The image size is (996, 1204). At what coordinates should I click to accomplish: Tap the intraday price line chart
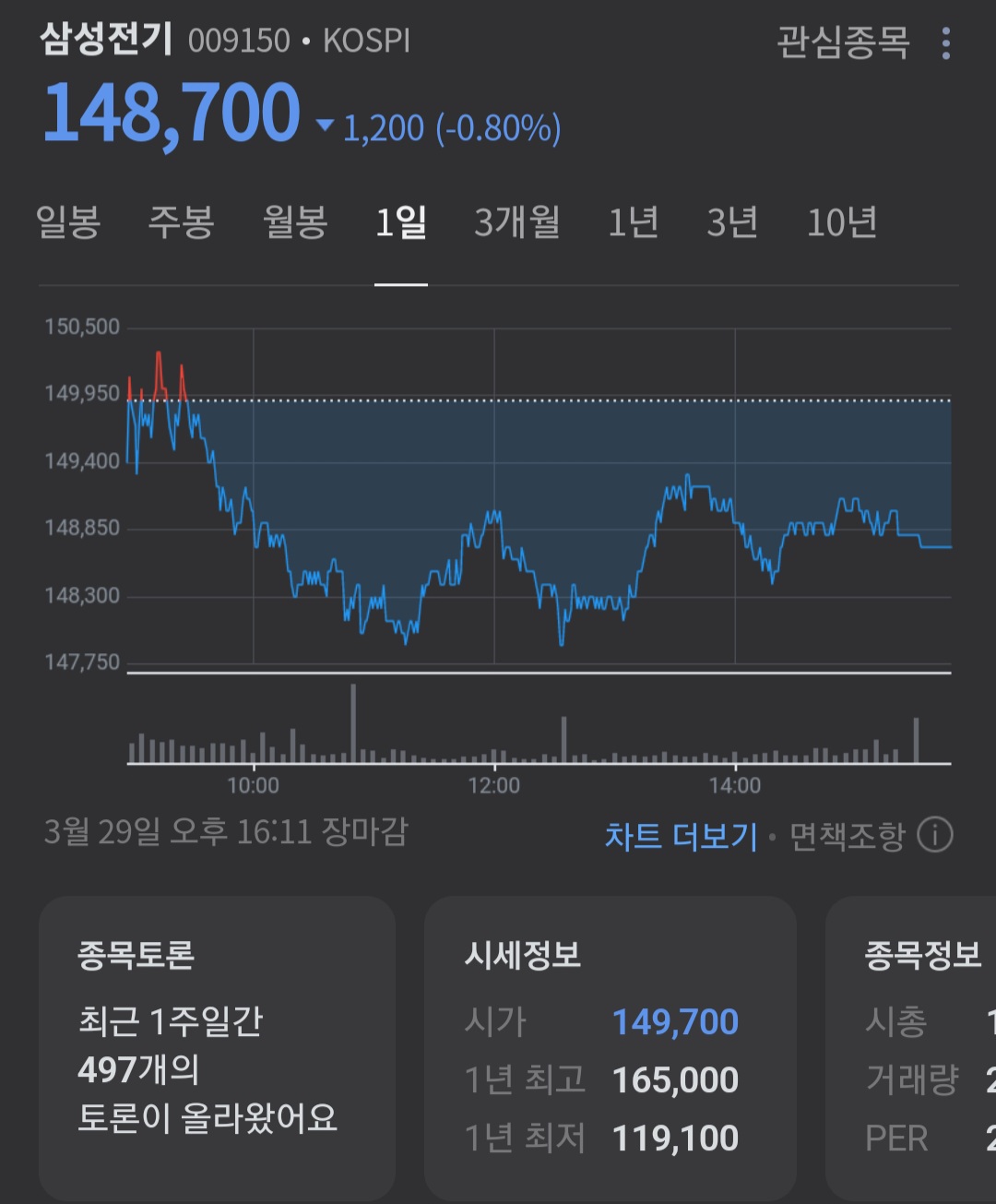[x=539, y=498]
